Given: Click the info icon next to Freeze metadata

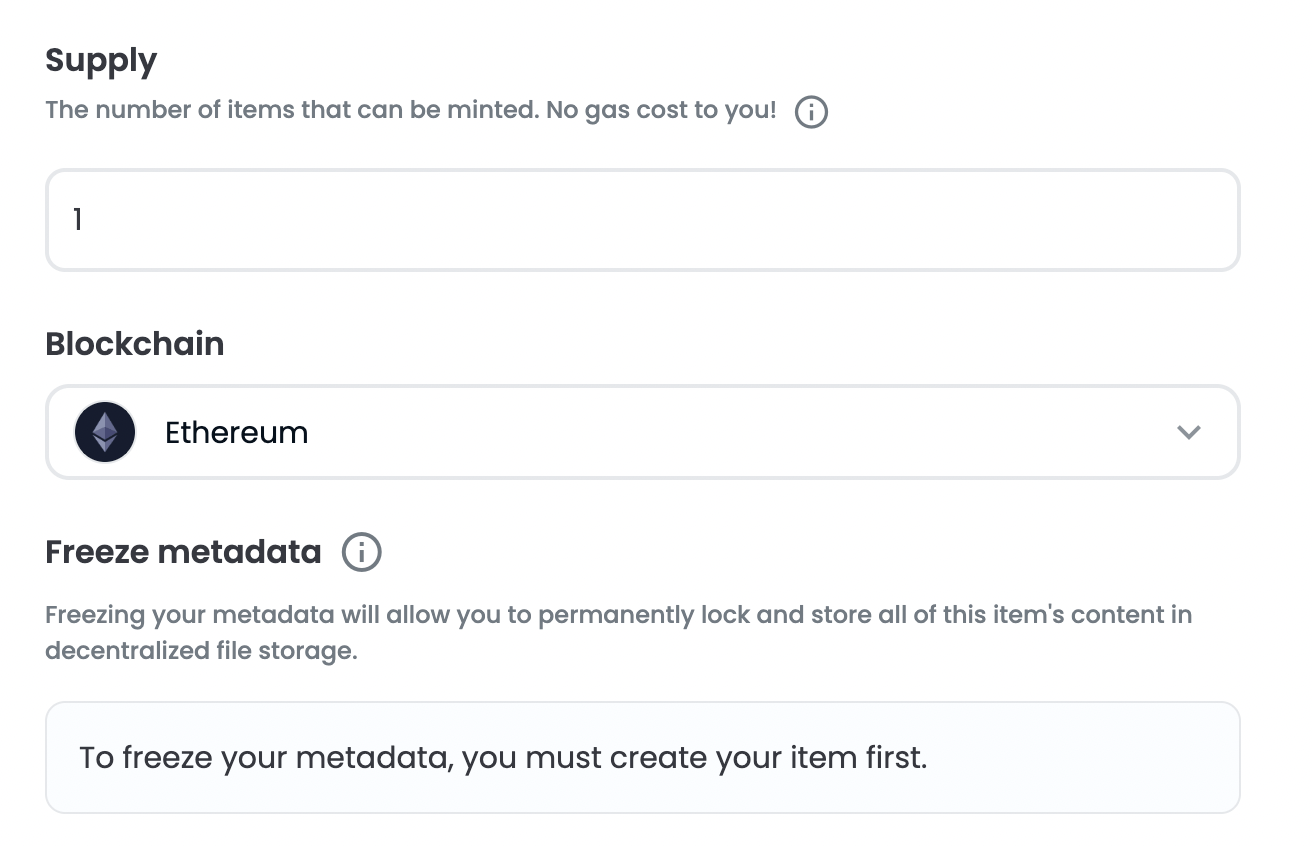Looking at the screenshot, I should click(362, 552).
